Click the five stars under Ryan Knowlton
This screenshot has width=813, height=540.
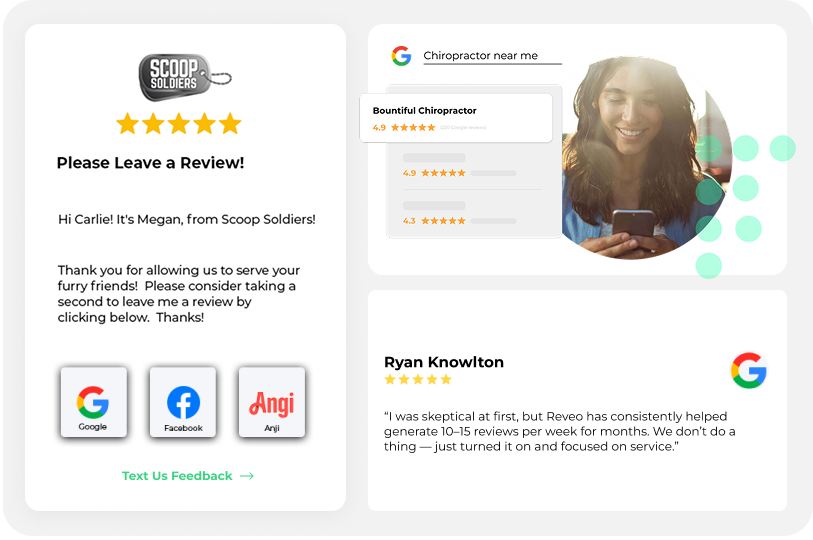click(418, 380)
